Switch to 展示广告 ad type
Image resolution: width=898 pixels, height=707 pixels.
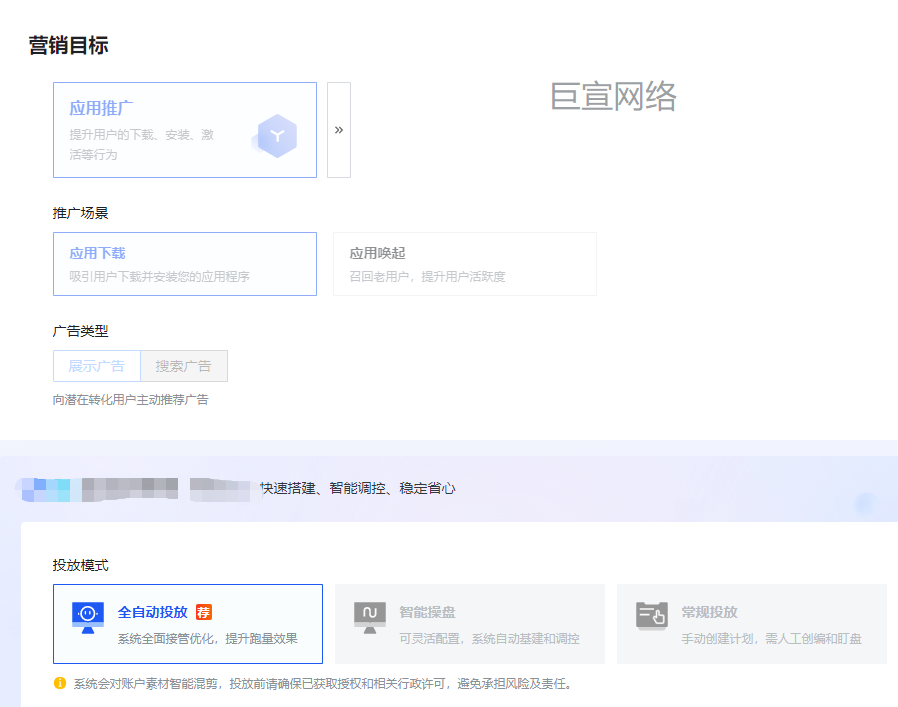click(96, 366)
